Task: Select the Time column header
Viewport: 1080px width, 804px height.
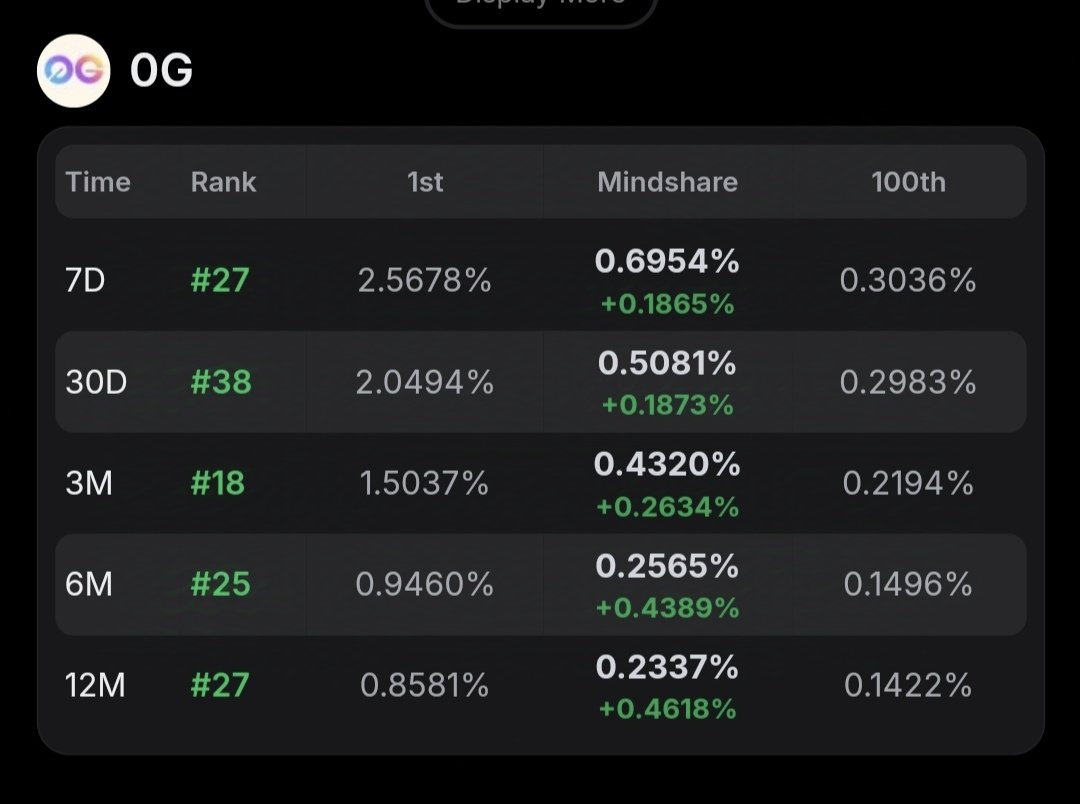Action: click(98, 182)
